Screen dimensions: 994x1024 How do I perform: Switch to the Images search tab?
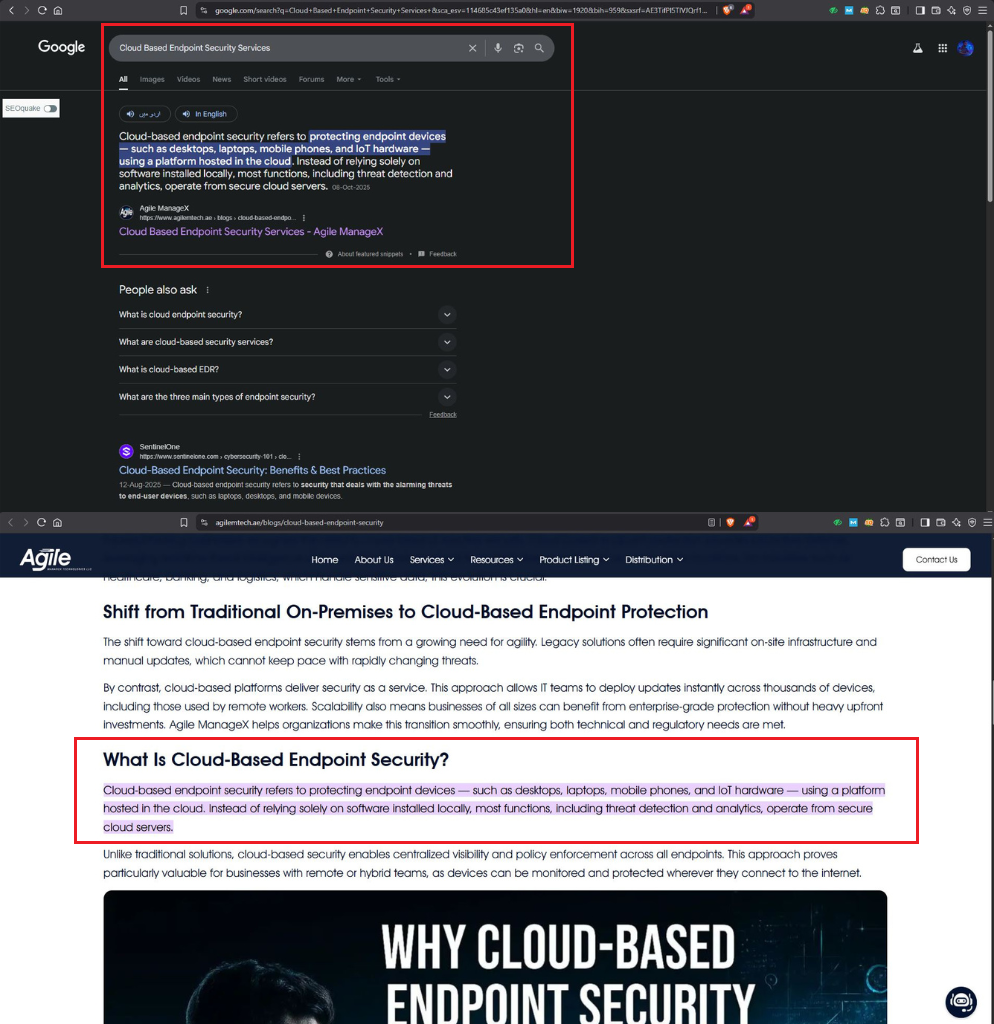point(152,79)
